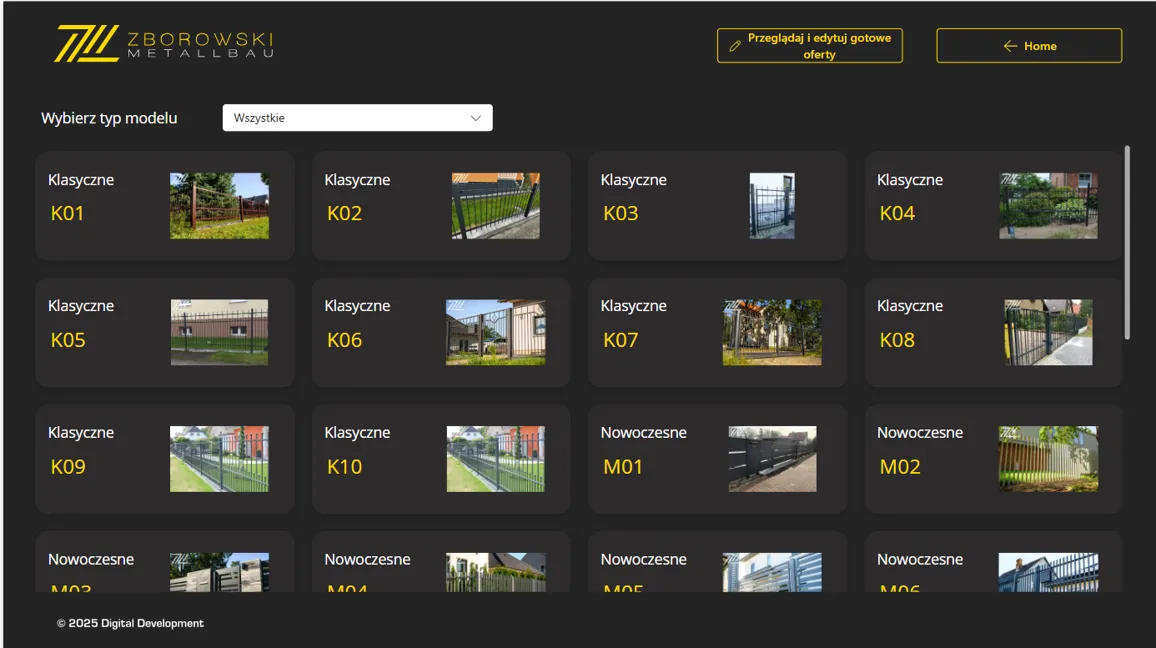The width and height of the screenshot is (1156, 648).
Task: Pick model code K07
Action: 621,341
